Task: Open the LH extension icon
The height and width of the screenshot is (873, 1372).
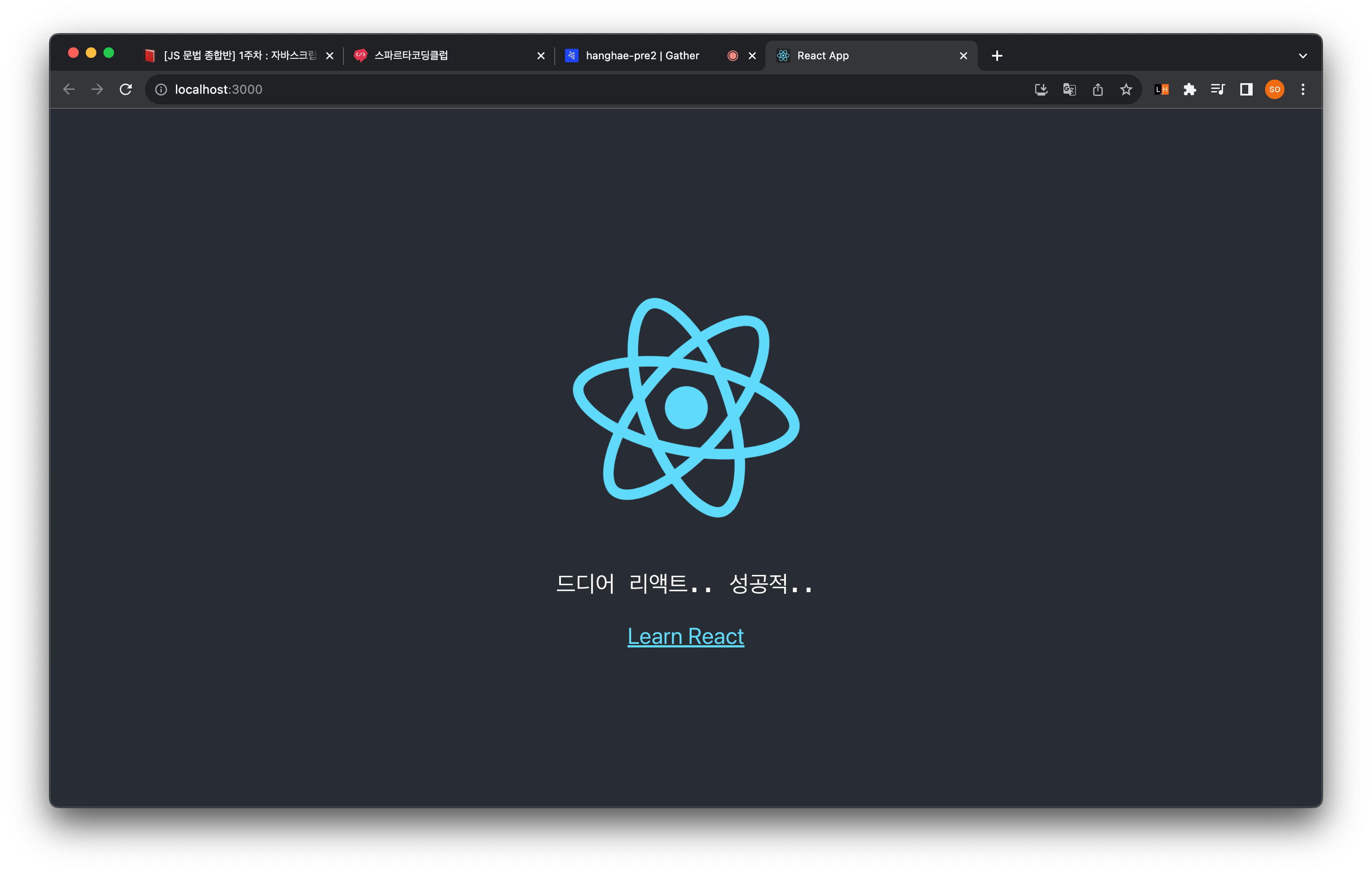Action: pos(1162,89)
